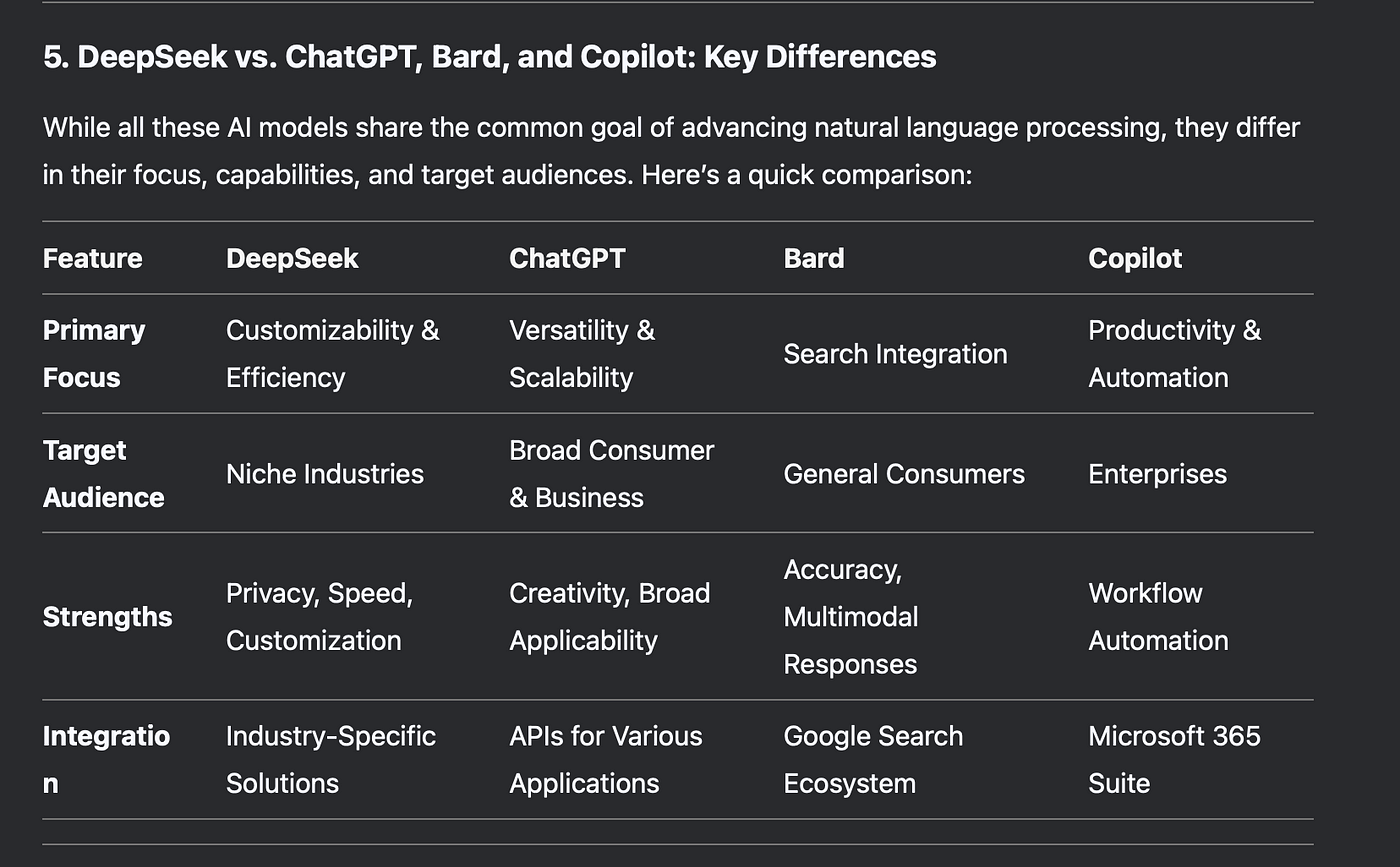This screenshot has height=867, width=1400.
Task: Click the Niche Industries cell
Action: click(x=325, y=473)
